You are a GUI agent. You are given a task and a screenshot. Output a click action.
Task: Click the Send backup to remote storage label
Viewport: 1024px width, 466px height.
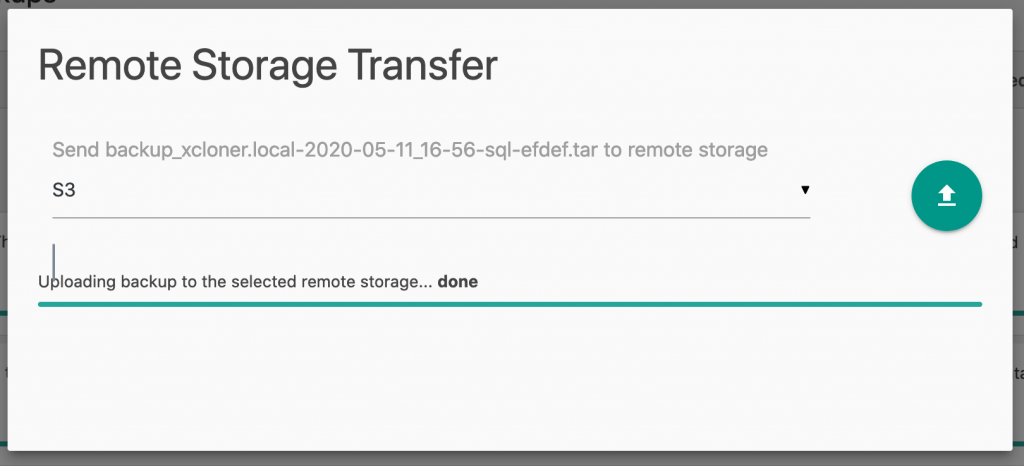(x=410, y=150)
